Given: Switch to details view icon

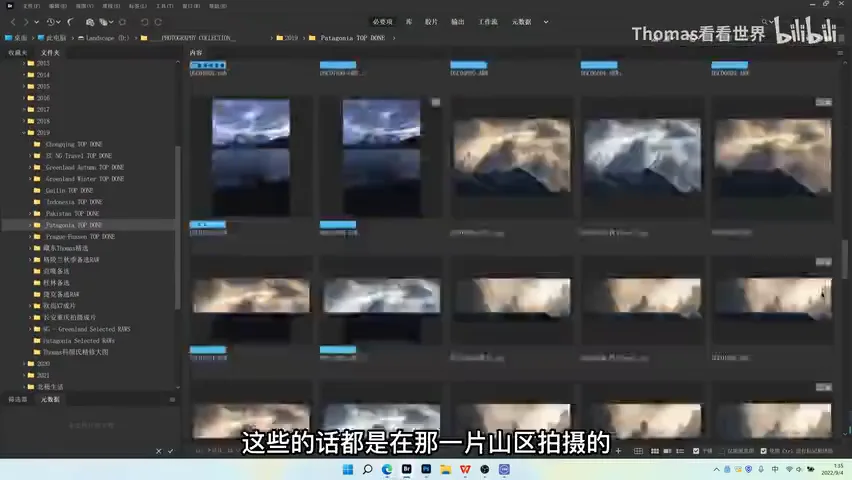Looking at the screenshot, I should coord(667,451).
